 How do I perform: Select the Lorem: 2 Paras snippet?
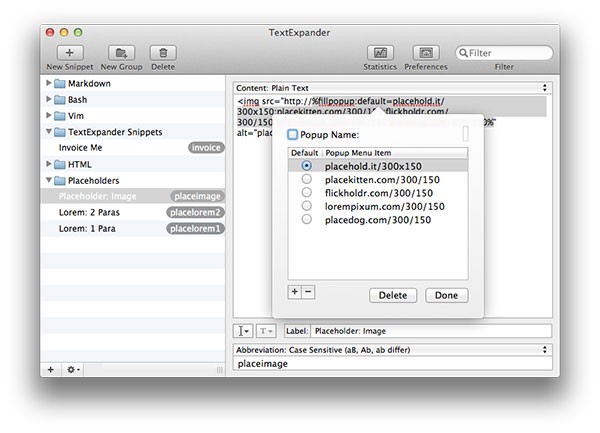pyautogui.click(x=133, y=212)
